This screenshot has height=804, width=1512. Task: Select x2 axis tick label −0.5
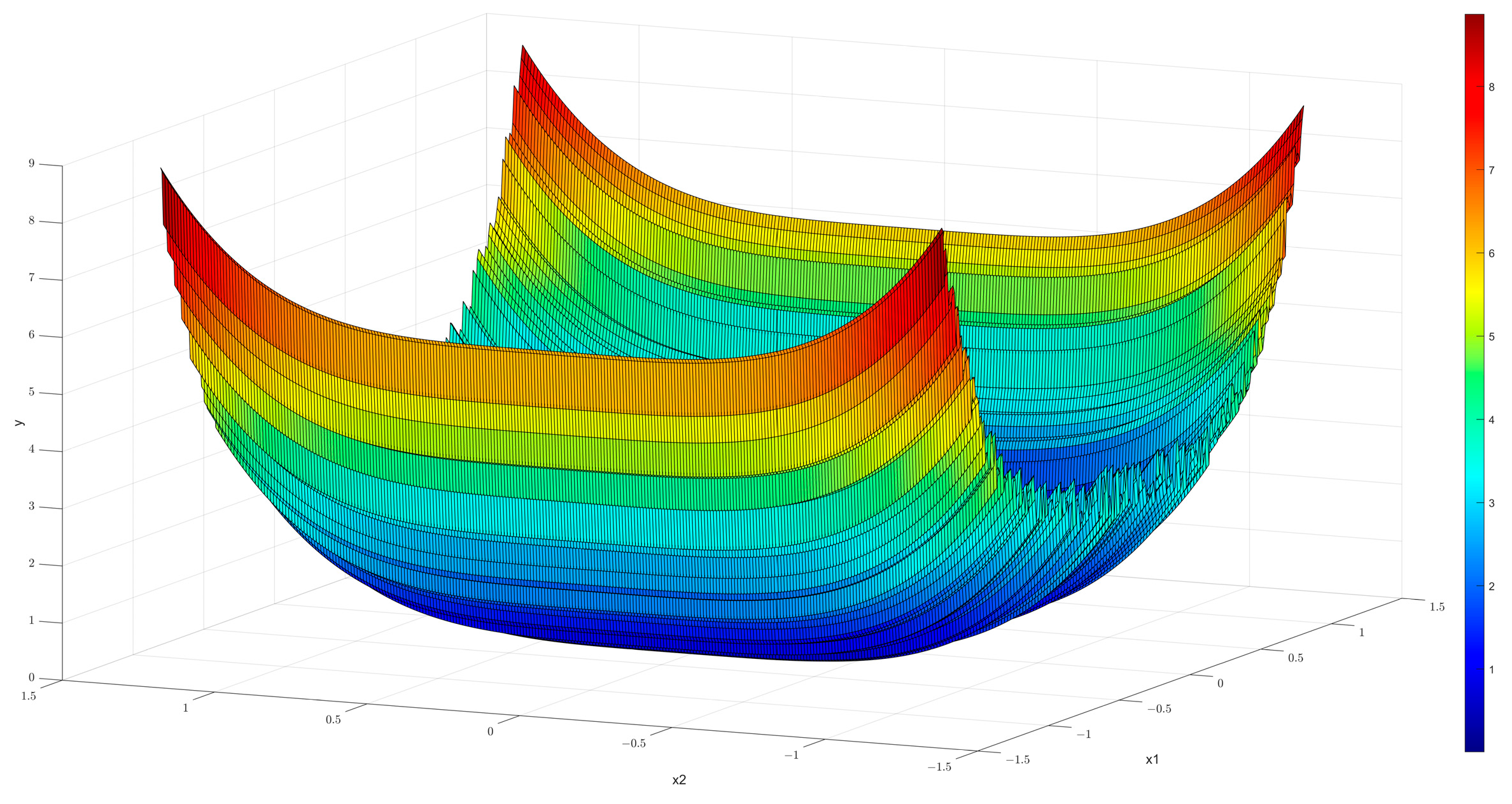coord(634,744)
